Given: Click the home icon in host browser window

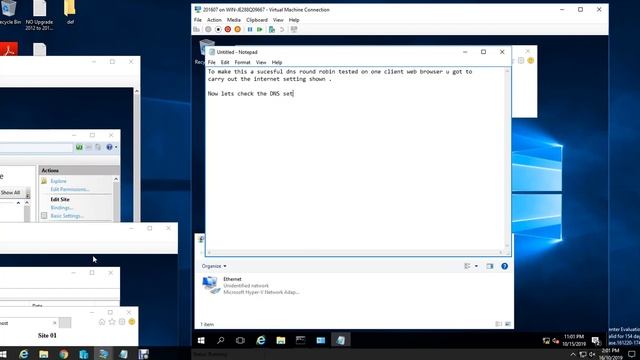Looking at the screenshot, I should tap(102, 322).
